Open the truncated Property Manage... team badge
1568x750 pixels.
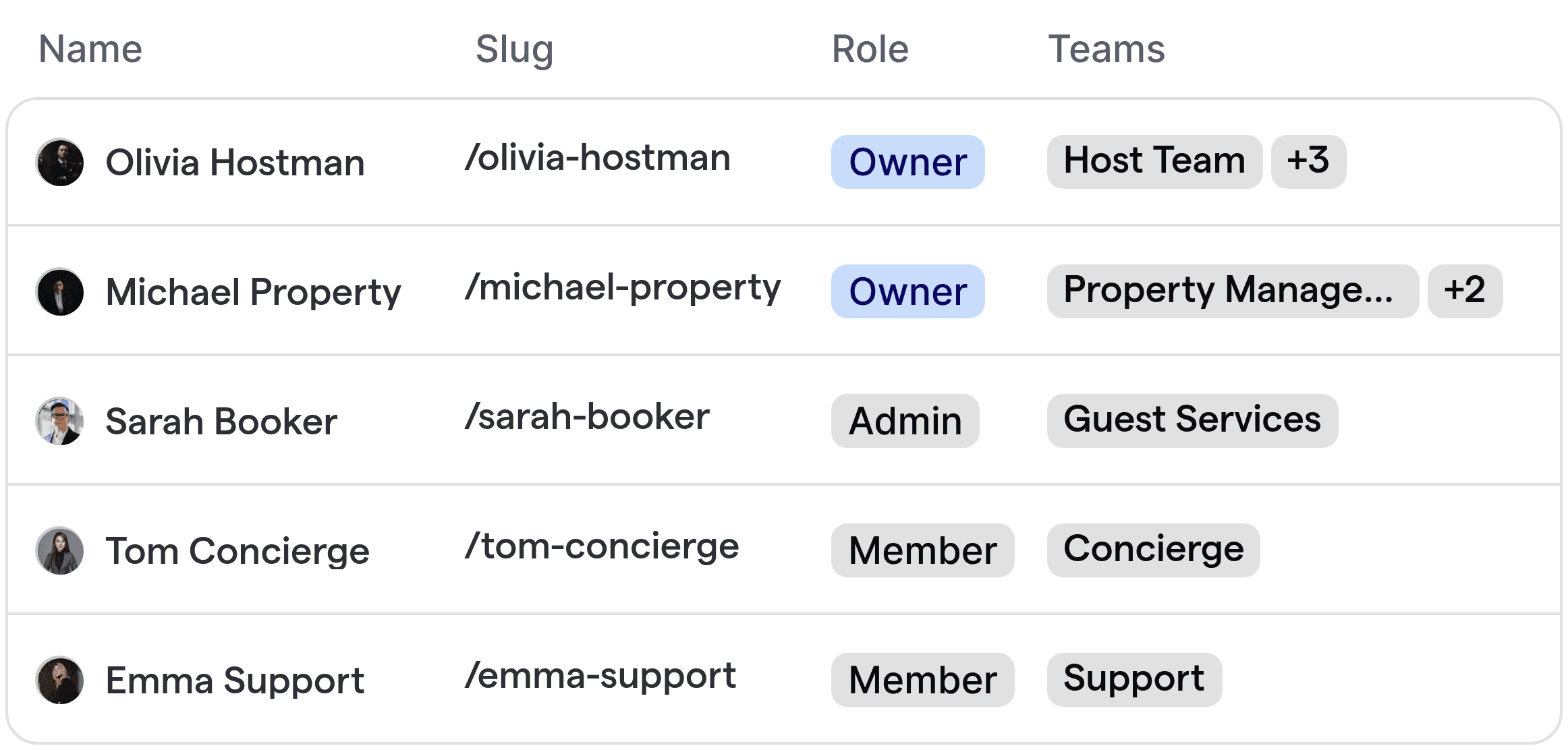coord(1233,291)
